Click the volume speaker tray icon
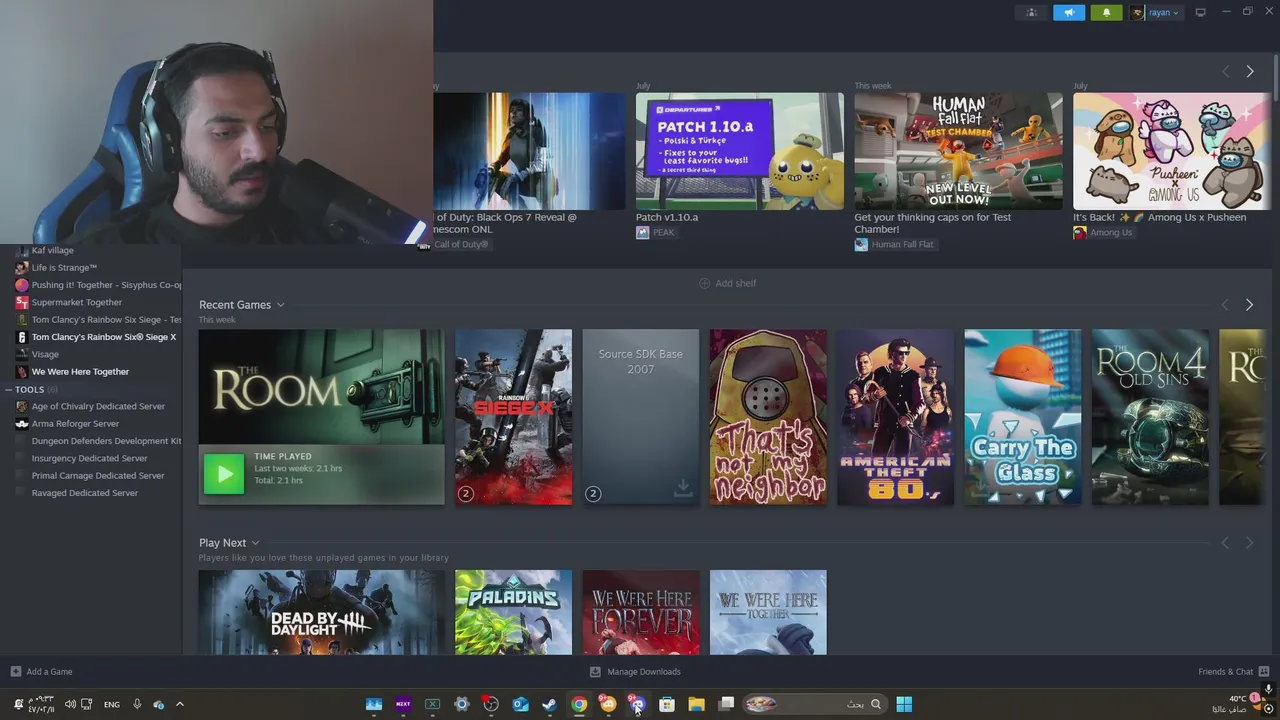 pos(70,704)
